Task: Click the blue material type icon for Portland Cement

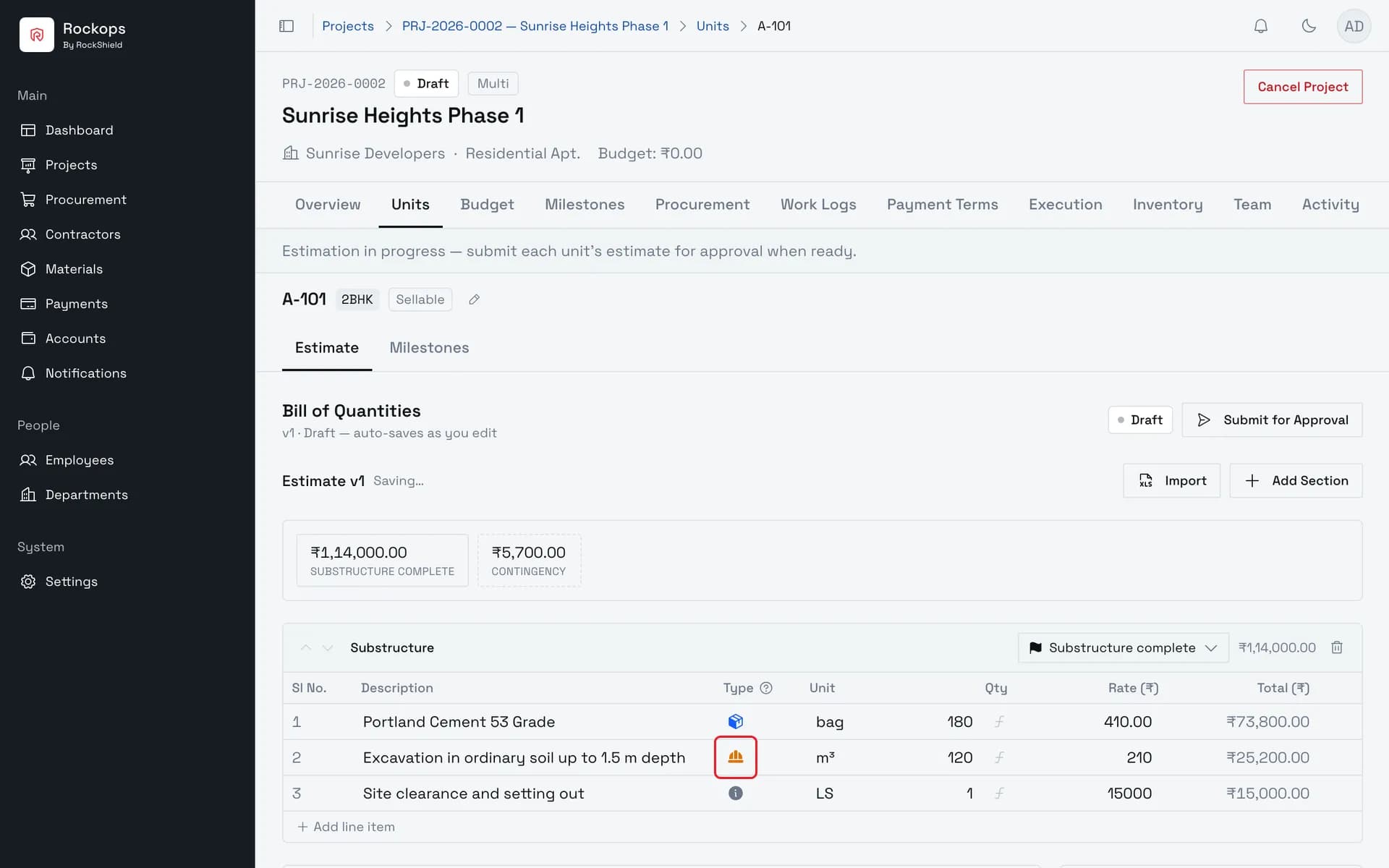Action: tap(735, 721)
